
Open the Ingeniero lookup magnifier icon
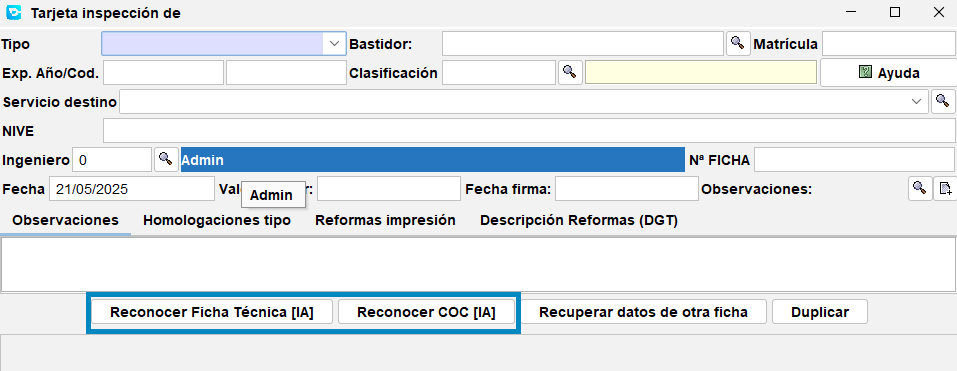click(165, 159)
